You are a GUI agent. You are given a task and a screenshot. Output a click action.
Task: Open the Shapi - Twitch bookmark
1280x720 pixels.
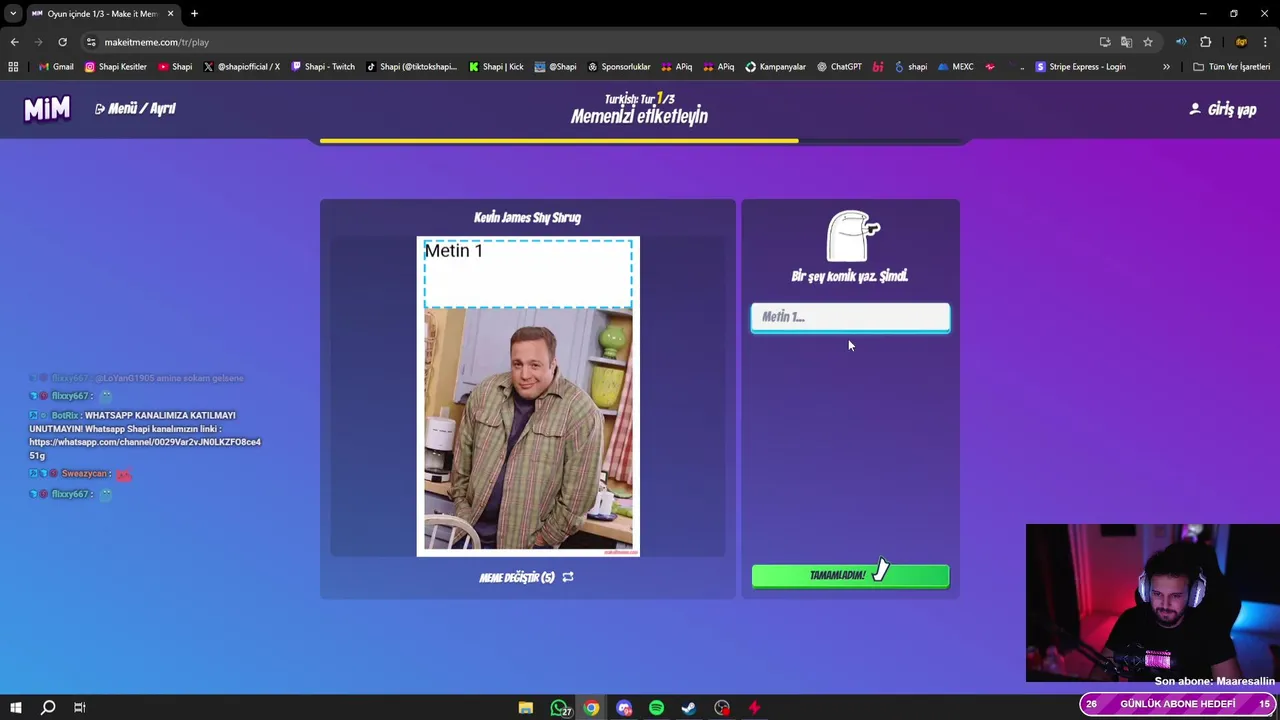click(x=323, y=67)
